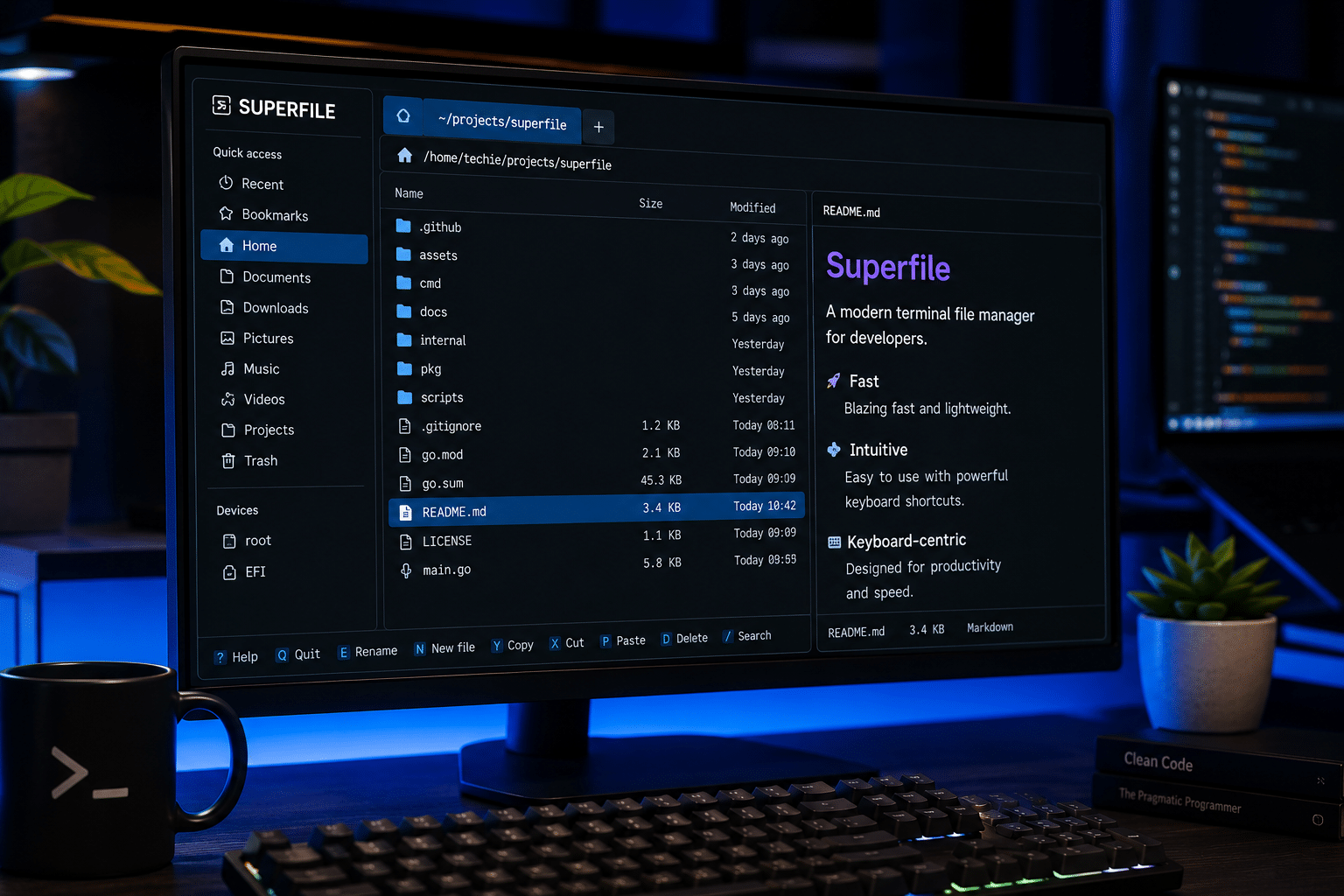Open a new tab with the plus button
This screenshot has height=896, width=1344.
pos(598,127)
